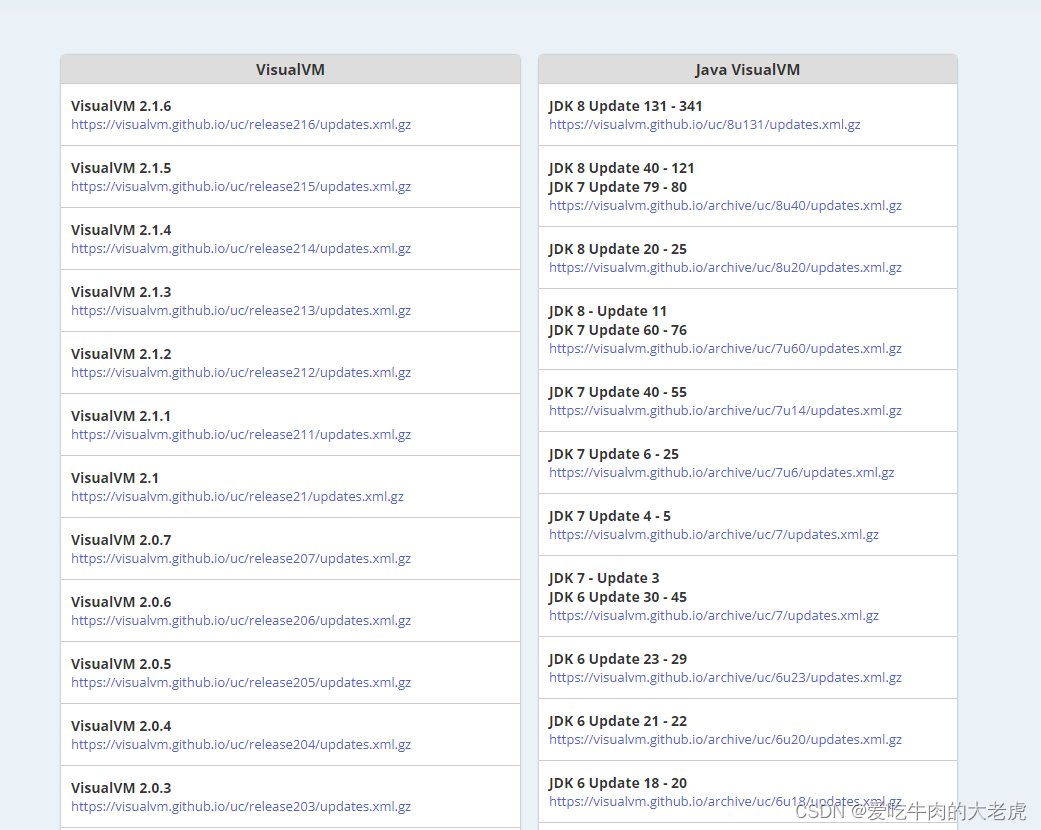Image resolution: width=1041 pixels, height=830 pixels.
Task: Select the VisualVM 2.1.5 heading
Action: 121,168
